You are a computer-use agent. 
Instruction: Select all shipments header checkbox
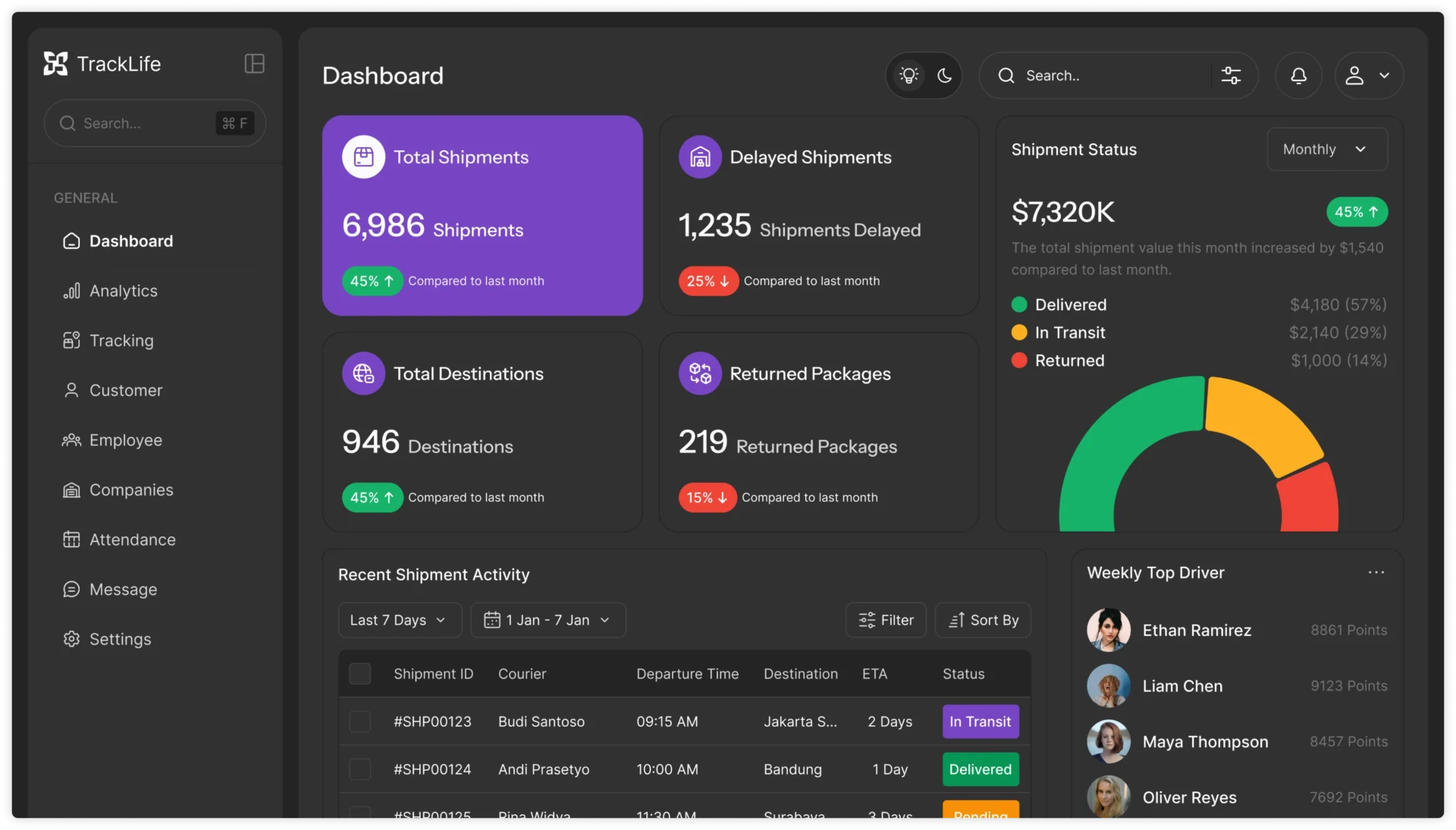[x=359, y=674]
